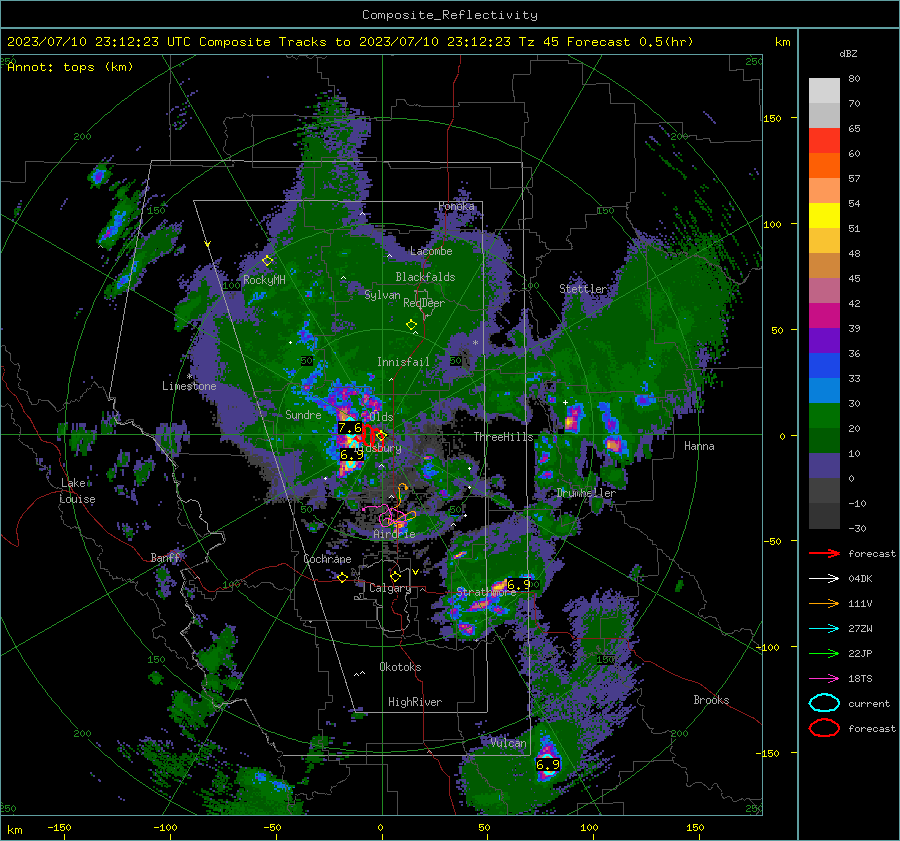The height and width of the screenshot is (841, 900).
Task: Click the Okotoks town label
Action: 400,667
